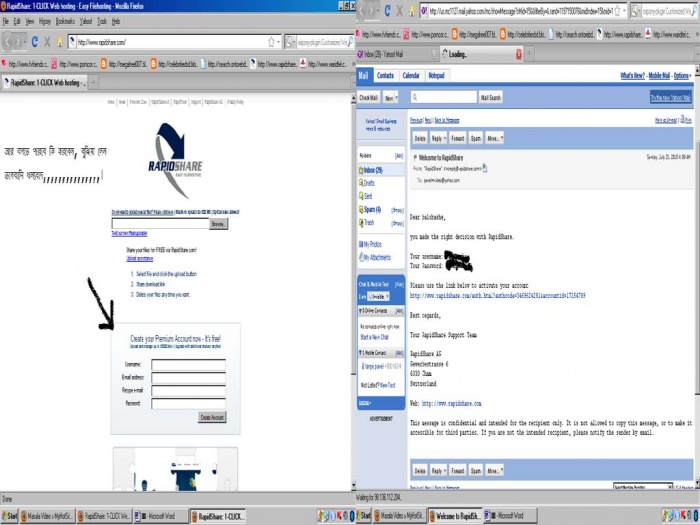Open new tab button beside Loading tab
The height and width of the screenshot is (525, 700).
point(529,54)
